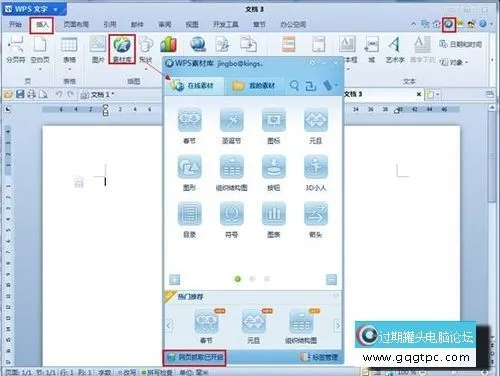The image size is (500, 376).
Task: Open the 组织结构图 category in the library grid
Action: pos(231,173)
